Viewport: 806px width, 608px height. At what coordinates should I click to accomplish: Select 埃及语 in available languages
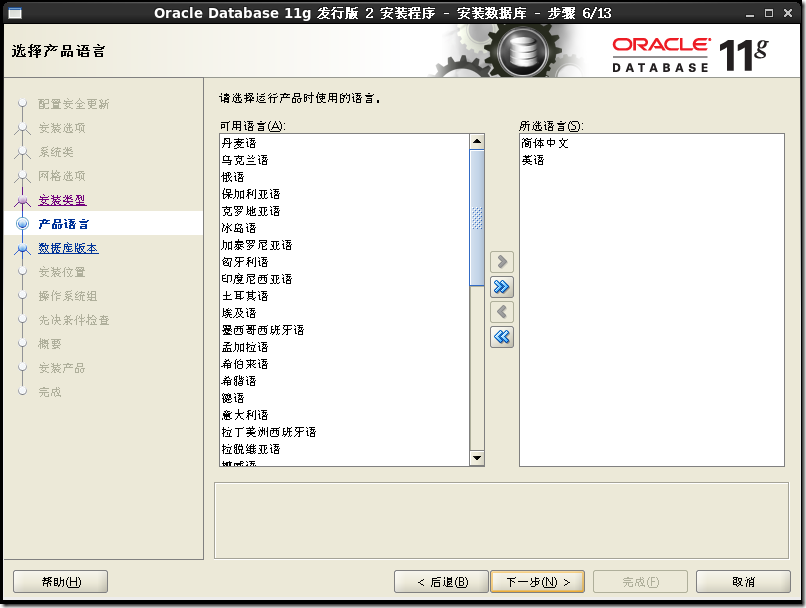[x=344, y=312]
